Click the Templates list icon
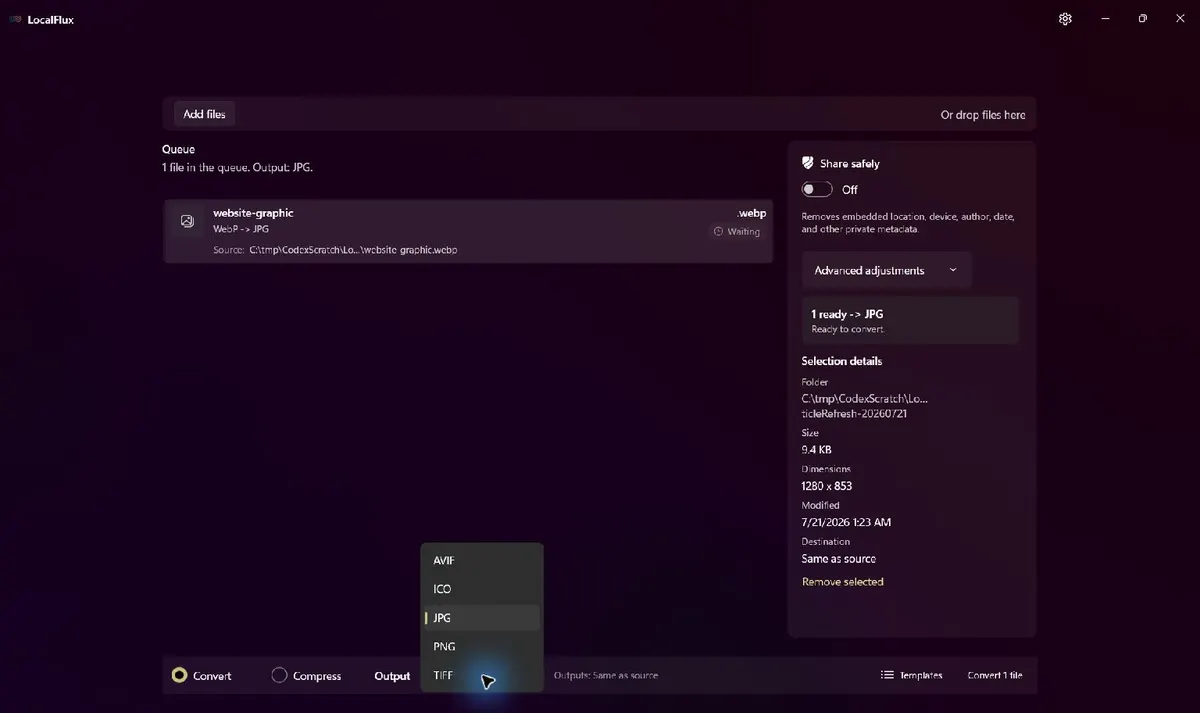 [887, 675]
